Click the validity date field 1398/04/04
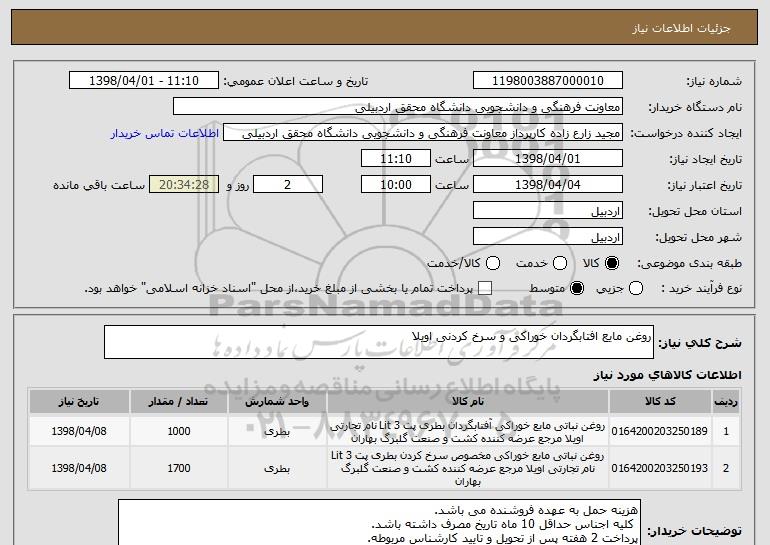The width and height of the screenshot is (770, 545). point(548,185)
